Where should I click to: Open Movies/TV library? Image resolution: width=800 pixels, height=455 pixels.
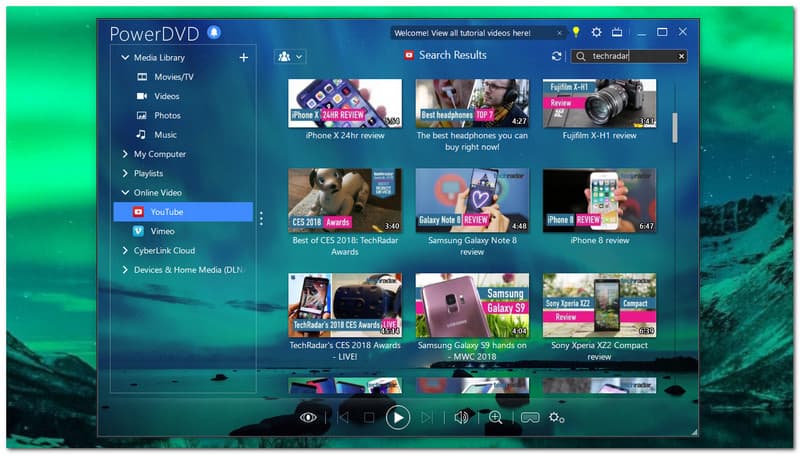pos(173,77)
